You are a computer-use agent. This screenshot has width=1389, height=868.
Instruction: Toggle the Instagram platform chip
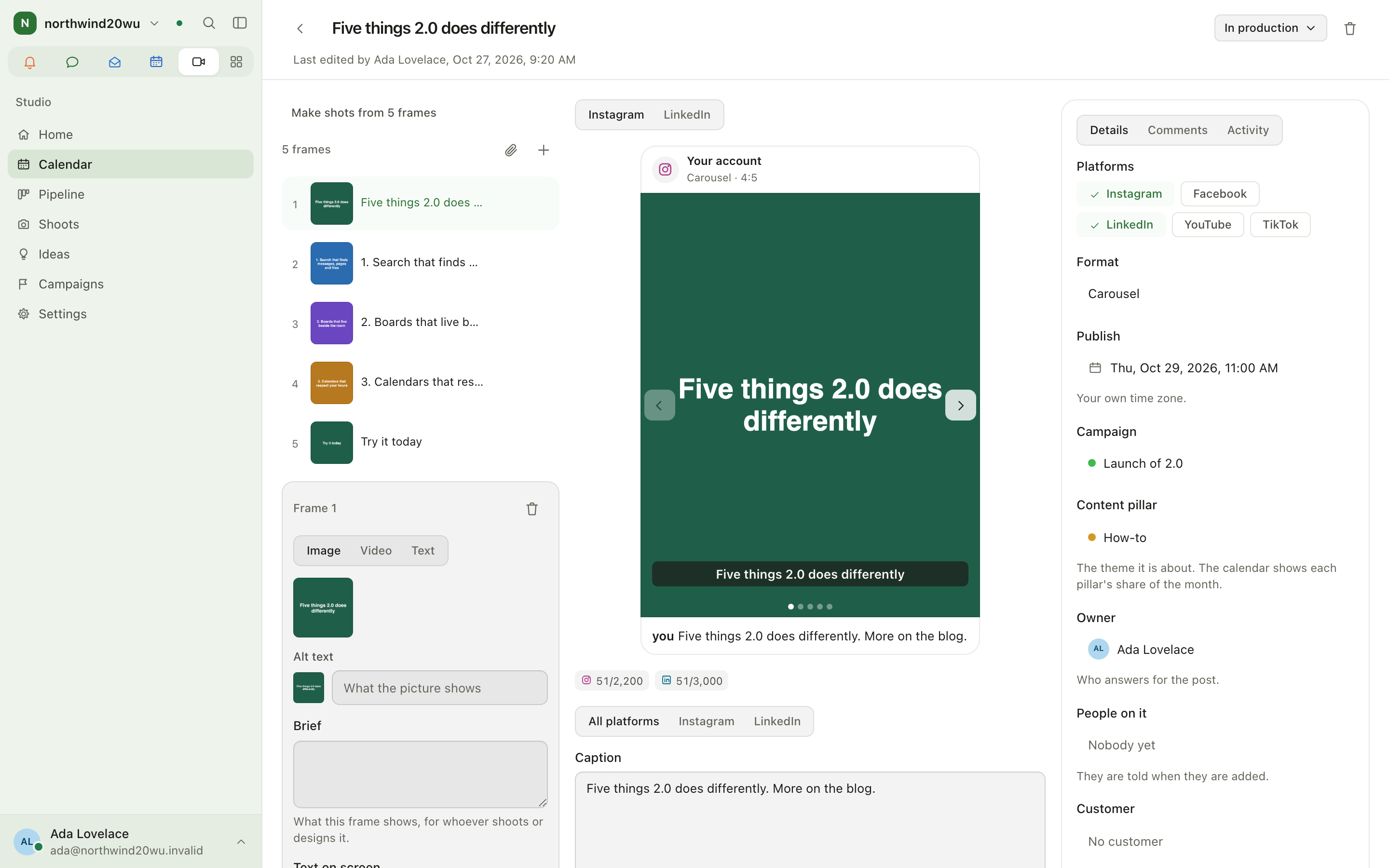[x=1125, y=194]
